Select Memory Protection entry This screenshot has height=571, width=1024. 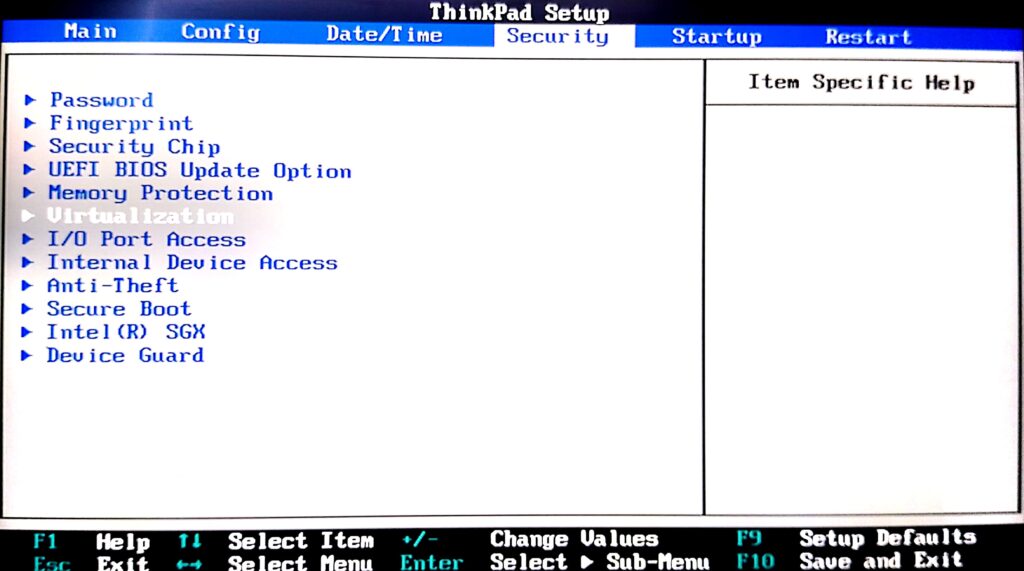(161, 193)
